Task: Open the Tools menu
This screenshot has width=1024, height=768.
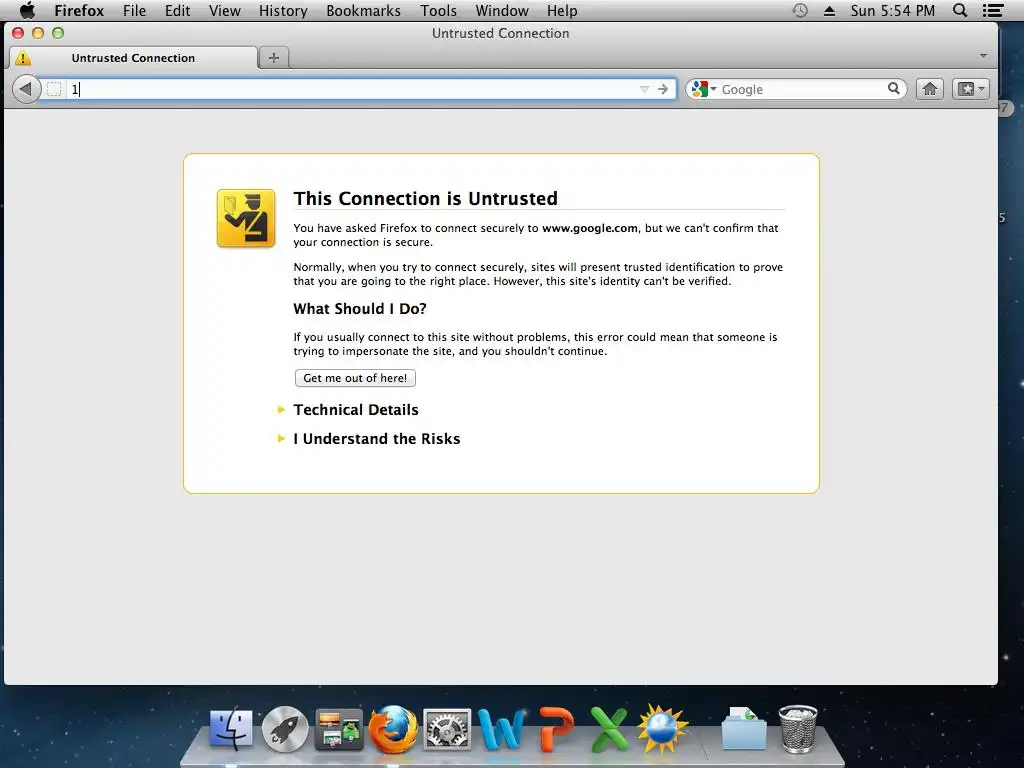Action: (438, 10)
